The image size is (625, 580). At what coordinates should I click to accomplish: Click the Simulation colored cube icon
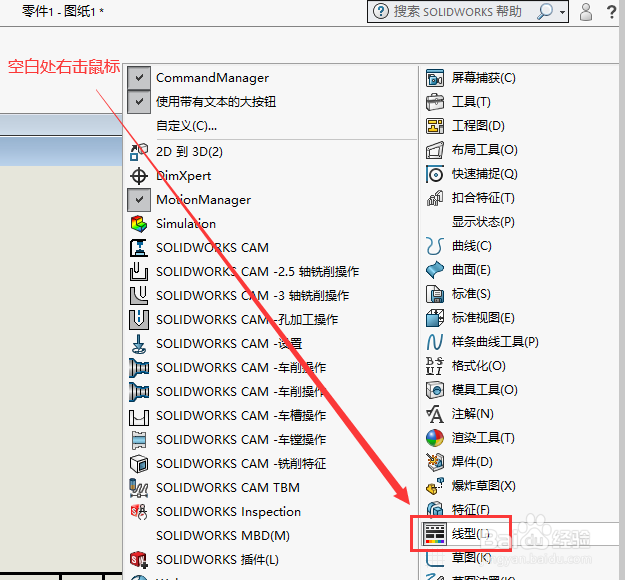tap(139, 224)
